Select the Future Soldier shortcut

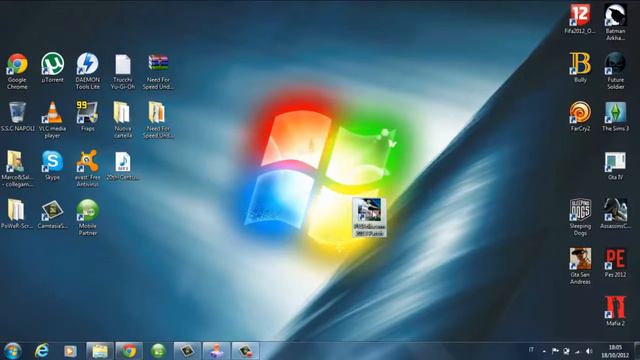(x=615, y=70)
